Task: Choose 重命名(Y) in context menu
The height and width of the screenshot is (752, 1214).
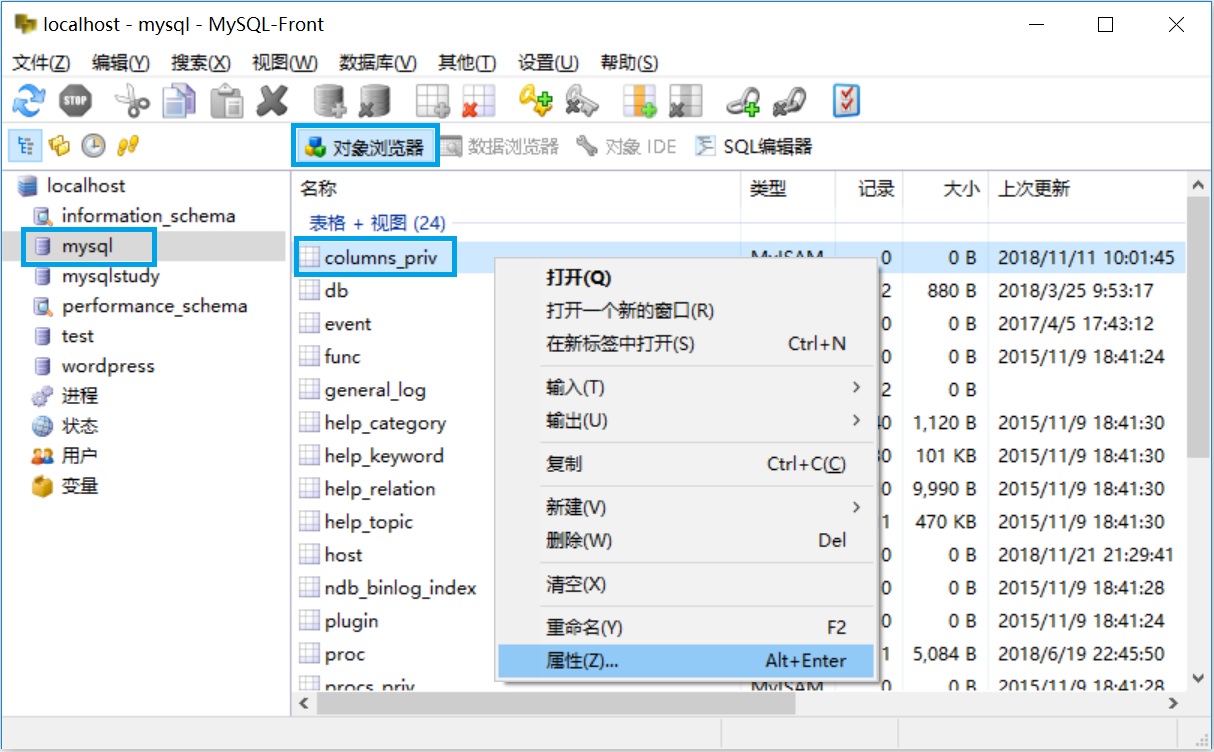Action: pyautogui.click(x=685, y=627)
